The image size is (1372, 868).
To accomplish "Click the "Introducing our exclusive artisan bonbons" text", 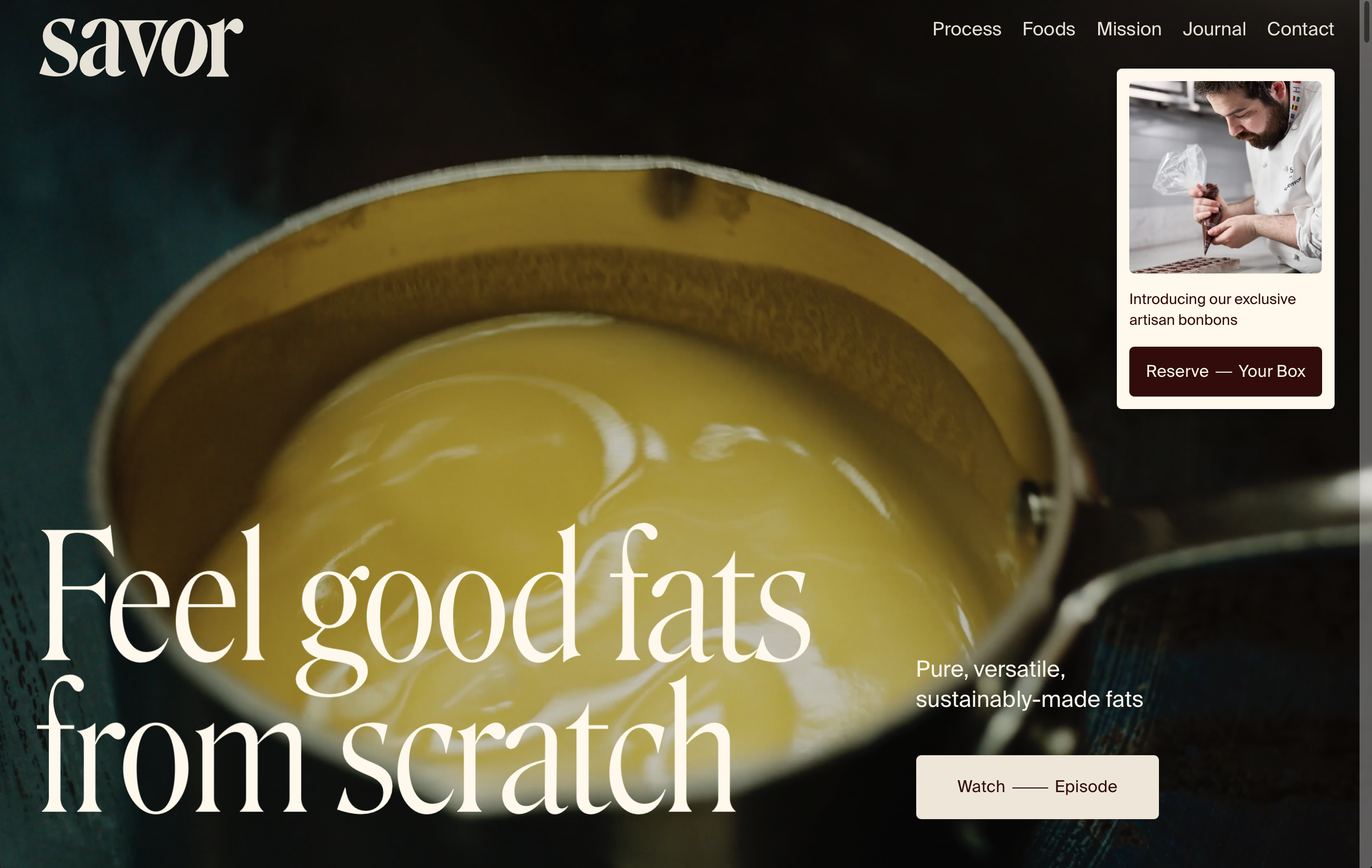I will click(1212, 309).
